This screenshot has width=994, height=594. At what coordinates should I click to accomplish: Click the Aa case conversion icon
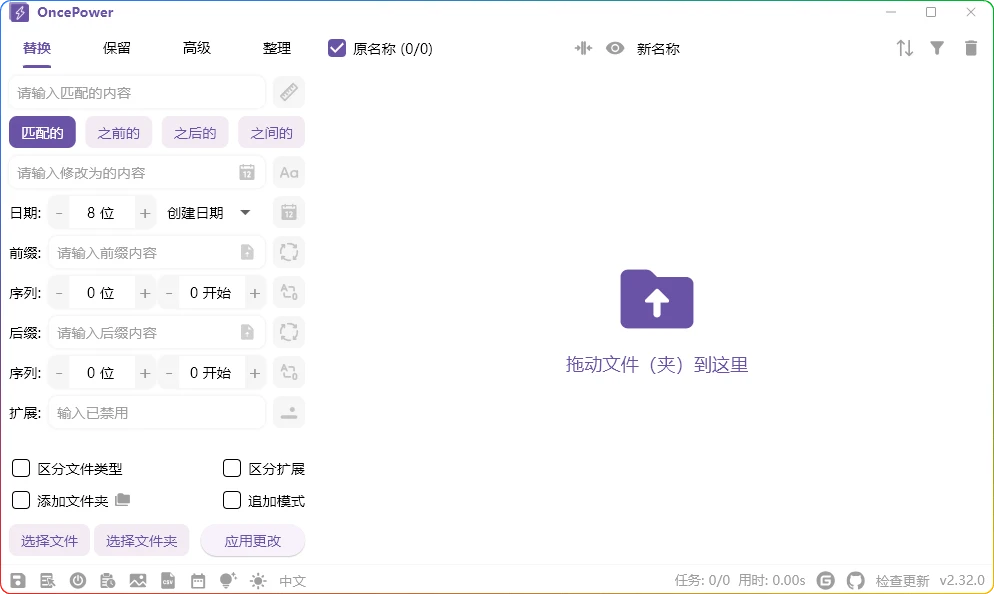point(289,172)
